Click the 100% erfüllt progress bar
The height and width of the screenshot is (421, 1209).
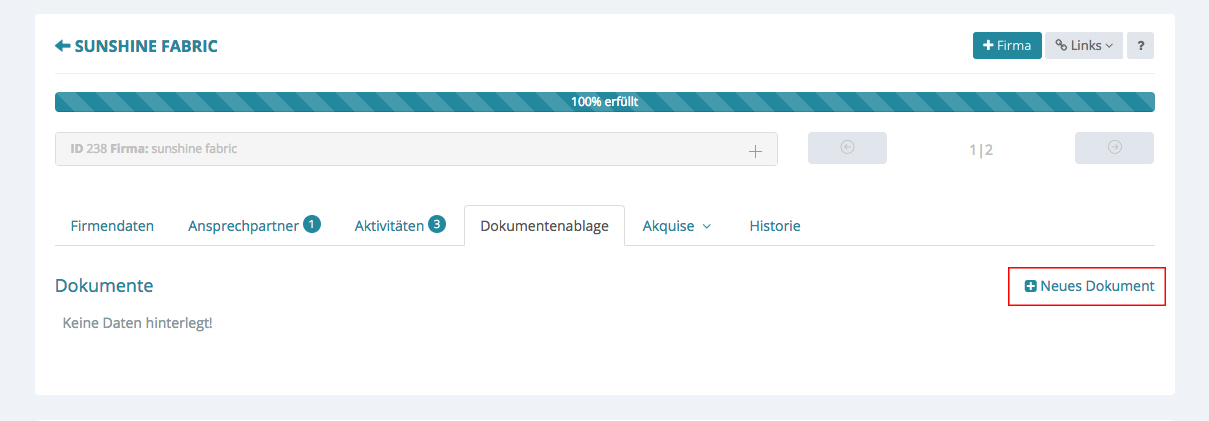click(x=604, y=102)
